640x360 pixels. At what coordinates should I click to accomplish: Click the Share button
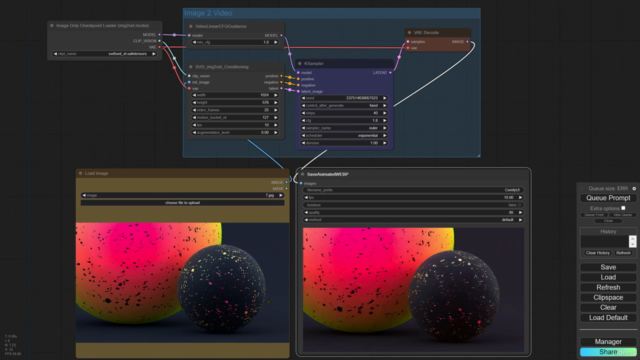point(608,352)
